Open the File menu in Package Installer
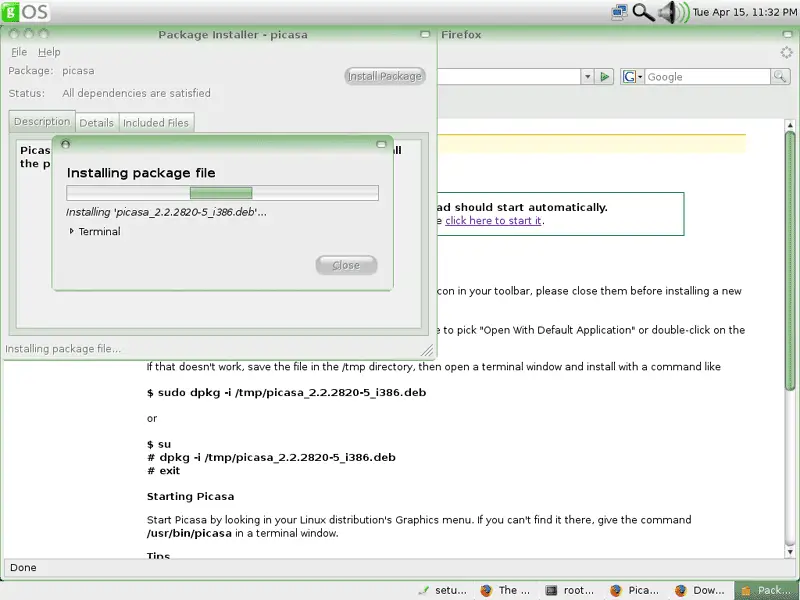 [x=19, y=52]
